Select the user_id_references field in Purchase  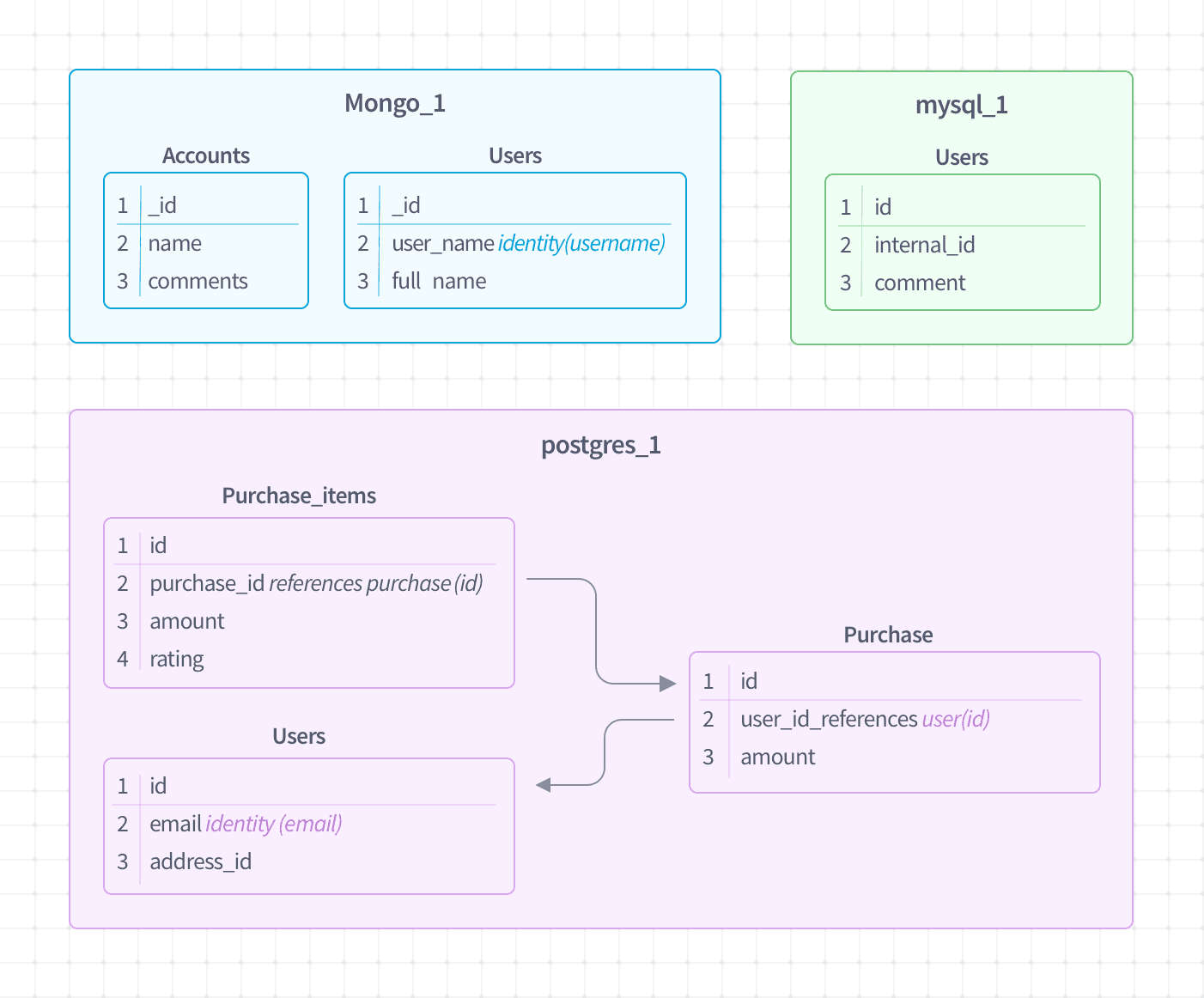829,719
